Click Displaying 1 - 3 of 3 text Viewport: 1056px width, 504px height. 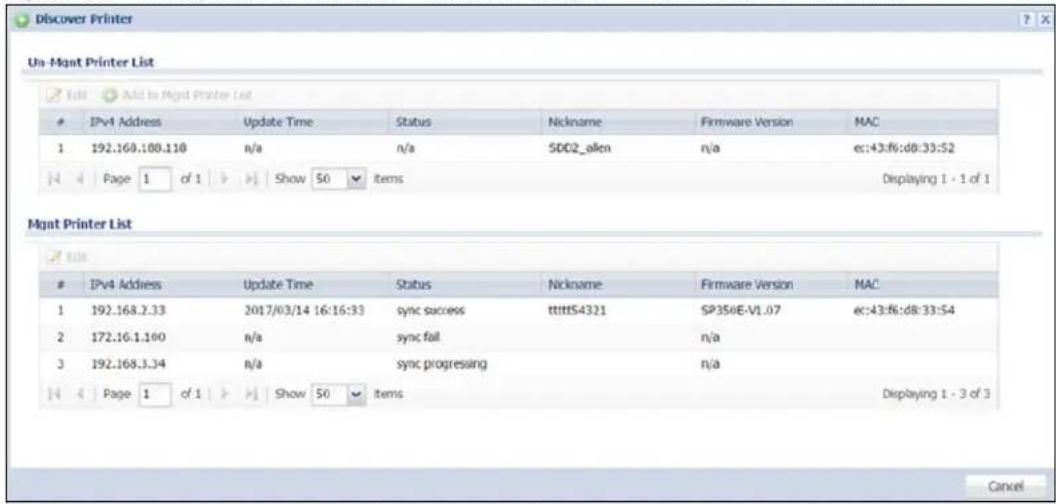[936, 393]
